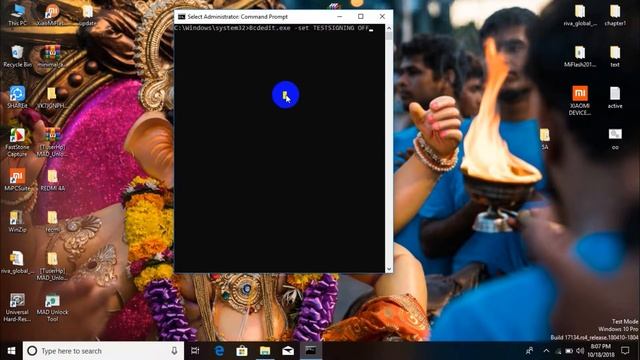Select the VK7JGNPH folder icon
The height and width of the screenshot is (360, 640).
[x=52, y=97]
